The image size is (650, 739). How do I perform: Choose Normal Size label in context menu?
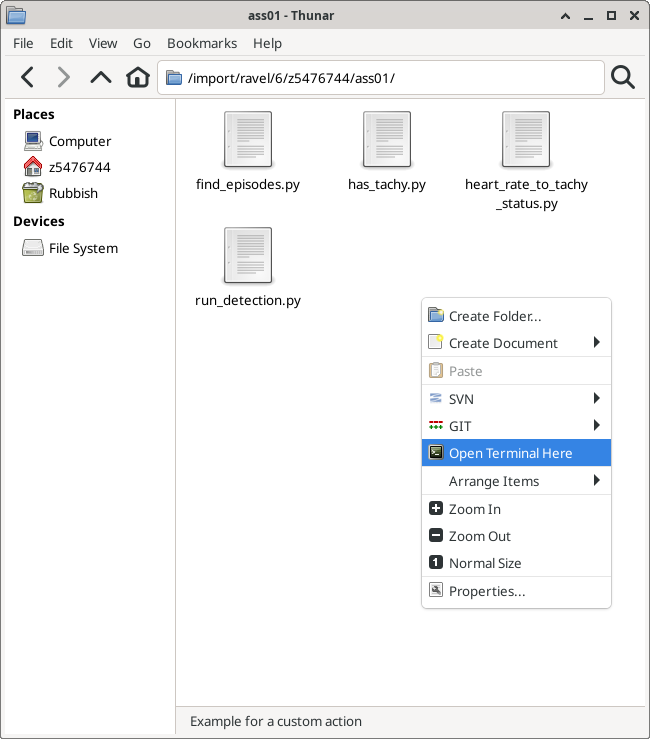[485, 563]
